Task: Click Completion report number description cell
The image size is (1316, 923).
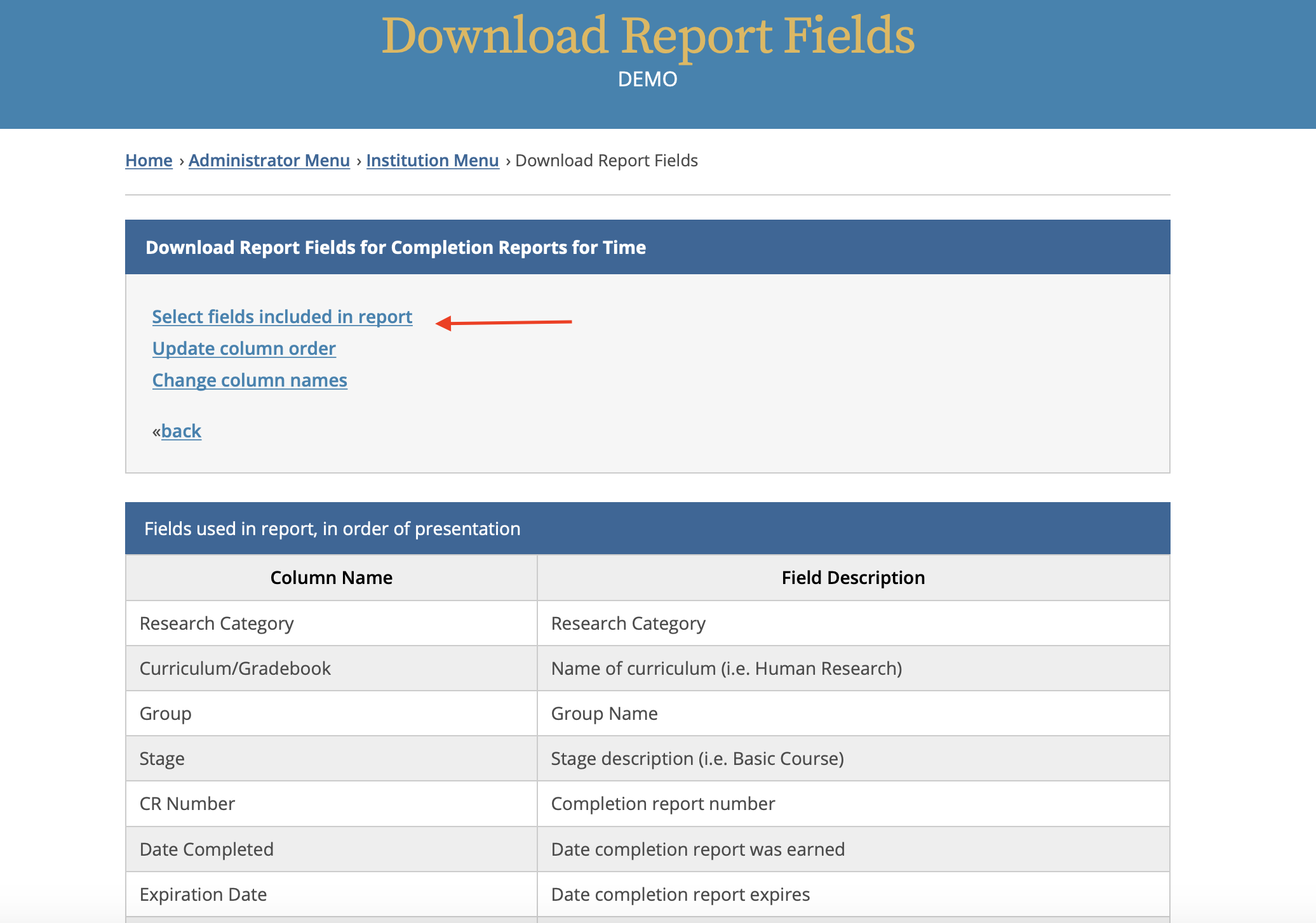Action: click(x=854, y=804)
